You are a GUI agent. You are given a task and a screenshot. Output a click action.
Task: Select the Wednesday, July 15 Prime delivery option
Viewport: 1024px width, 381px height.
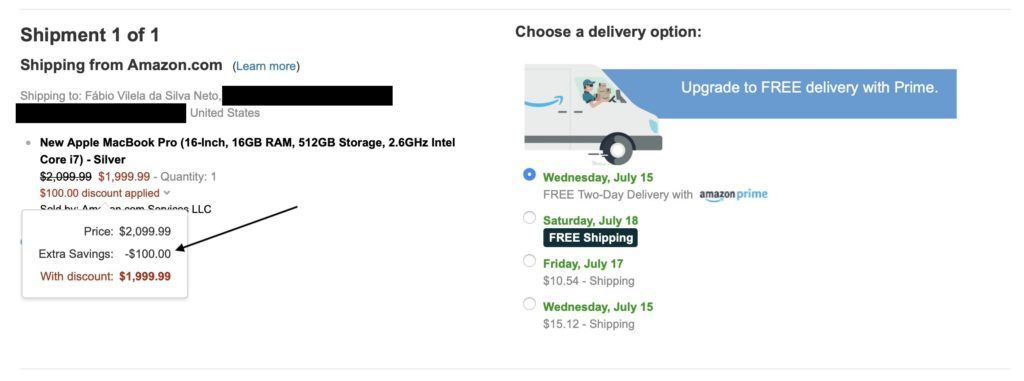coord(529,175)
